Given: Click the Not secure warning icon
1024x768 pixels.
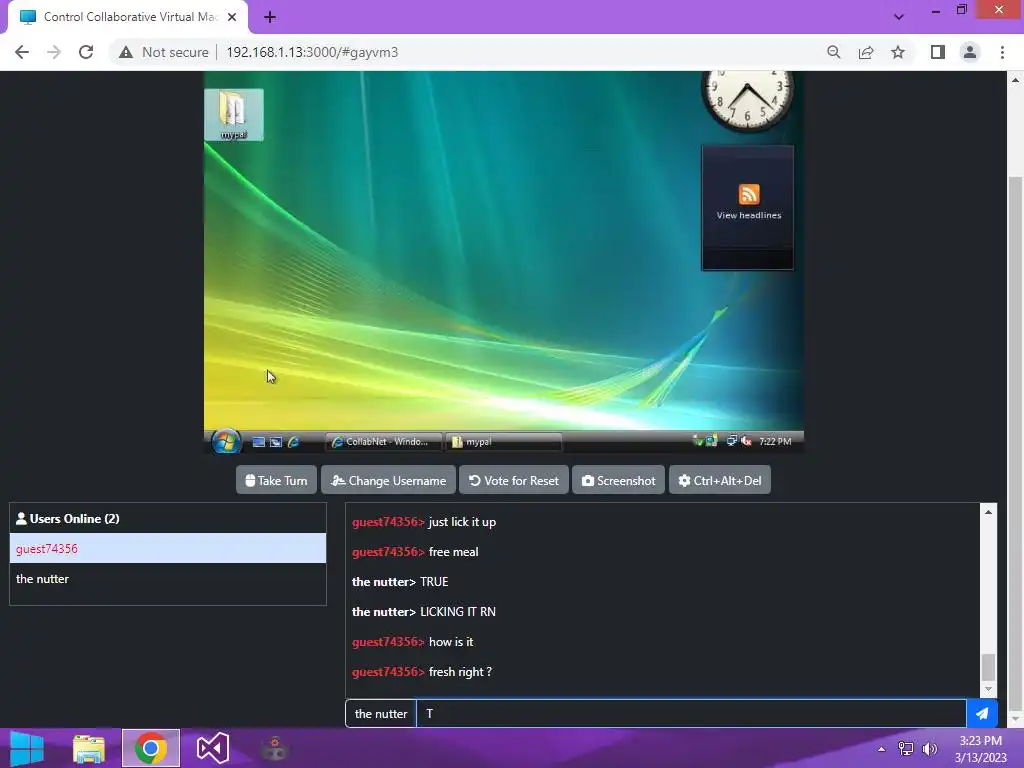Looking at the screenshot, I should pyautogui.click(x=126, y=52).
